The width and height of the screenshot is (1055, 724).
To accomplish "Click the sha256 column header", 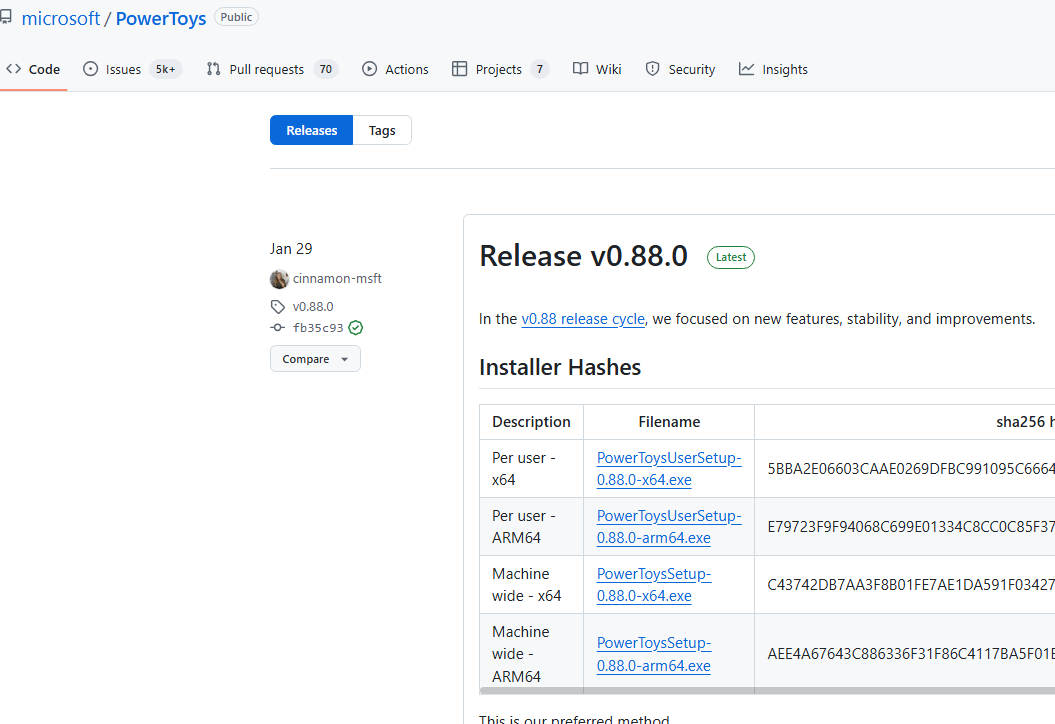I will 905,422.
